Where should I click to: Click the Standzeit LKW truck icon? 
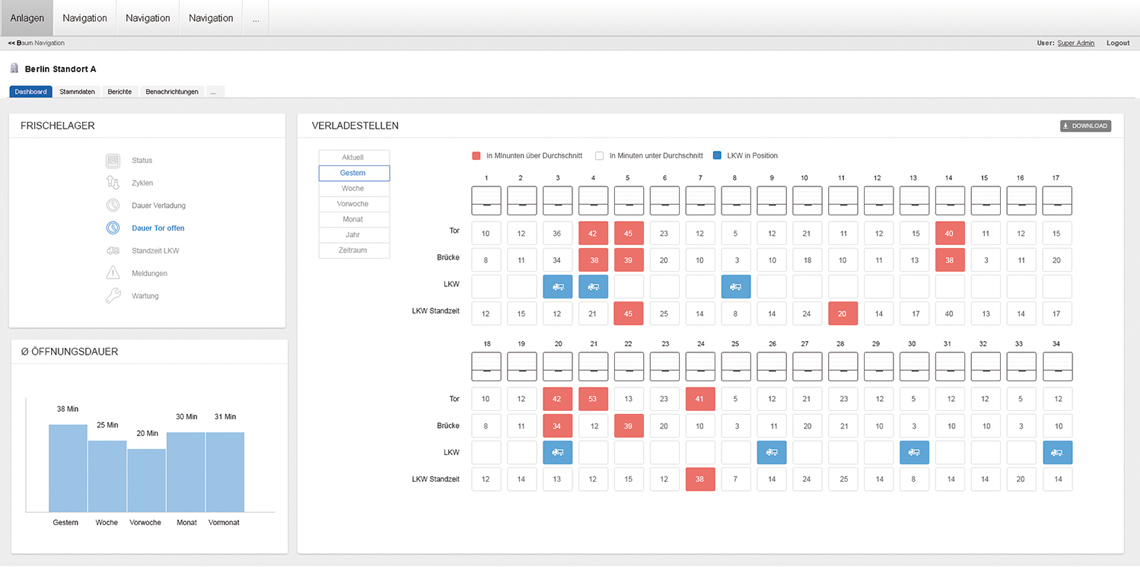pyautogui.click(x=113, y=251)
